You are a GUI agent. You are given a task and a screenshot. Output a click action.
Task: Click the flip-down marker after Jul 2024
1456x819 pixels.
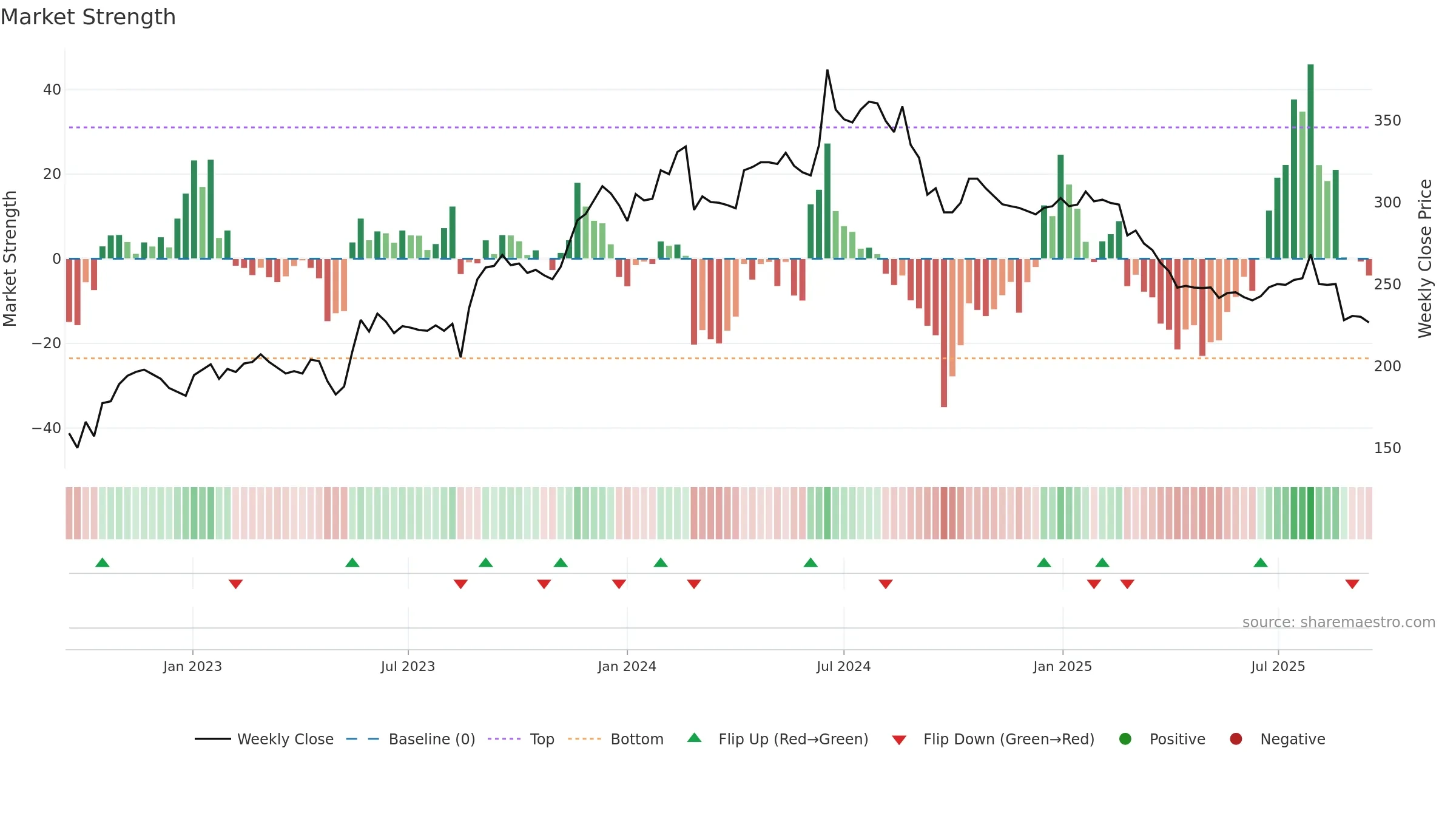886,584
